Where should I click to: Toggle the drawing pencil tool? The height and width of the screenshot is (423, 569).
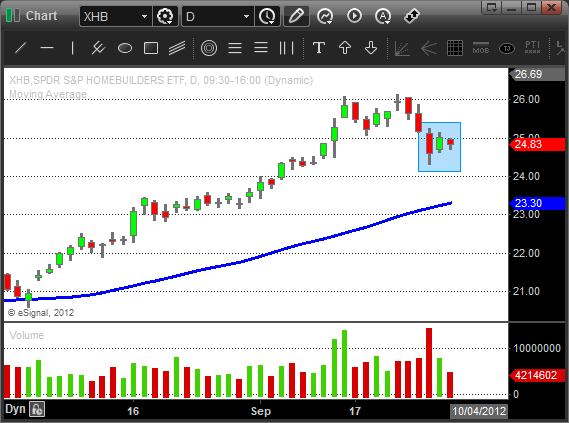(296, 16)
